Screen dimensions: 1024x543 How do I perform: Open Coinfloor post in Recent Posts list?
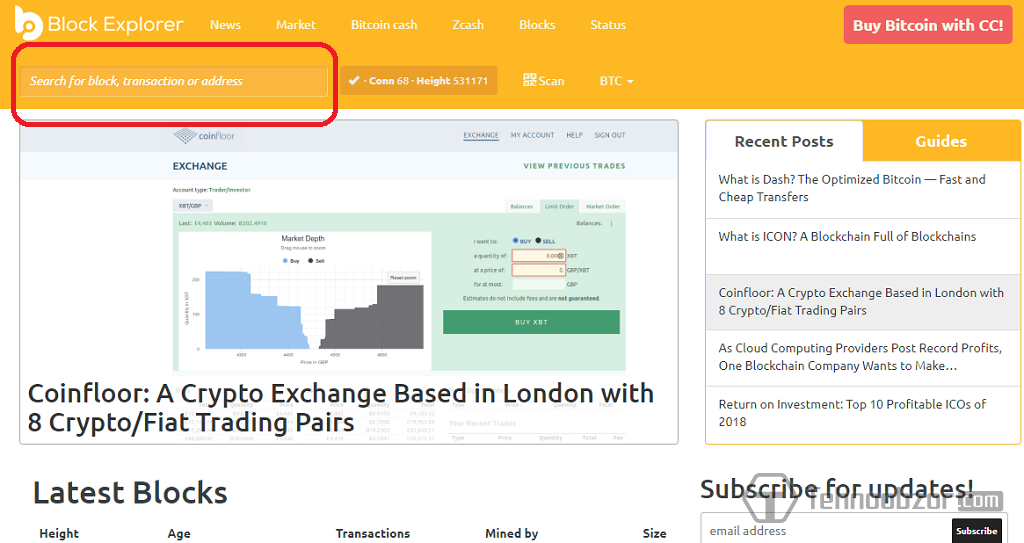point(863,302)
